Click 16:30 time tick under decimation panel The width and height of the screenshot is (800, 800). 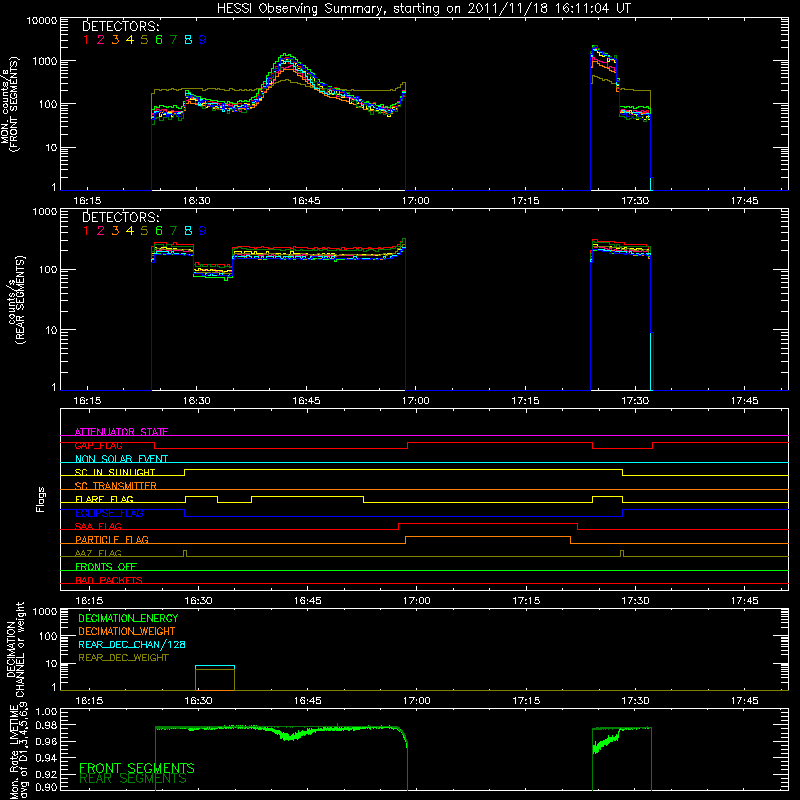(198, 701)
